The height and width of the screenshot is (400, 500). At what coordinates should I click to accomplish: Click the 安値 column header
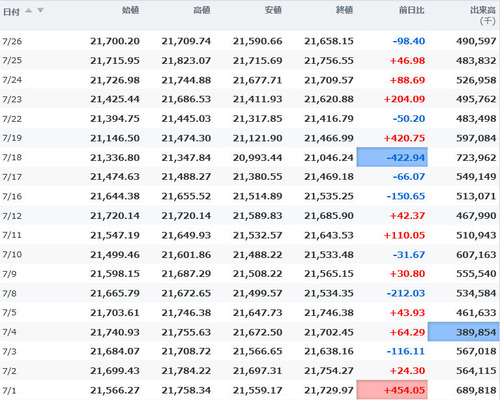tap(273, 10)
